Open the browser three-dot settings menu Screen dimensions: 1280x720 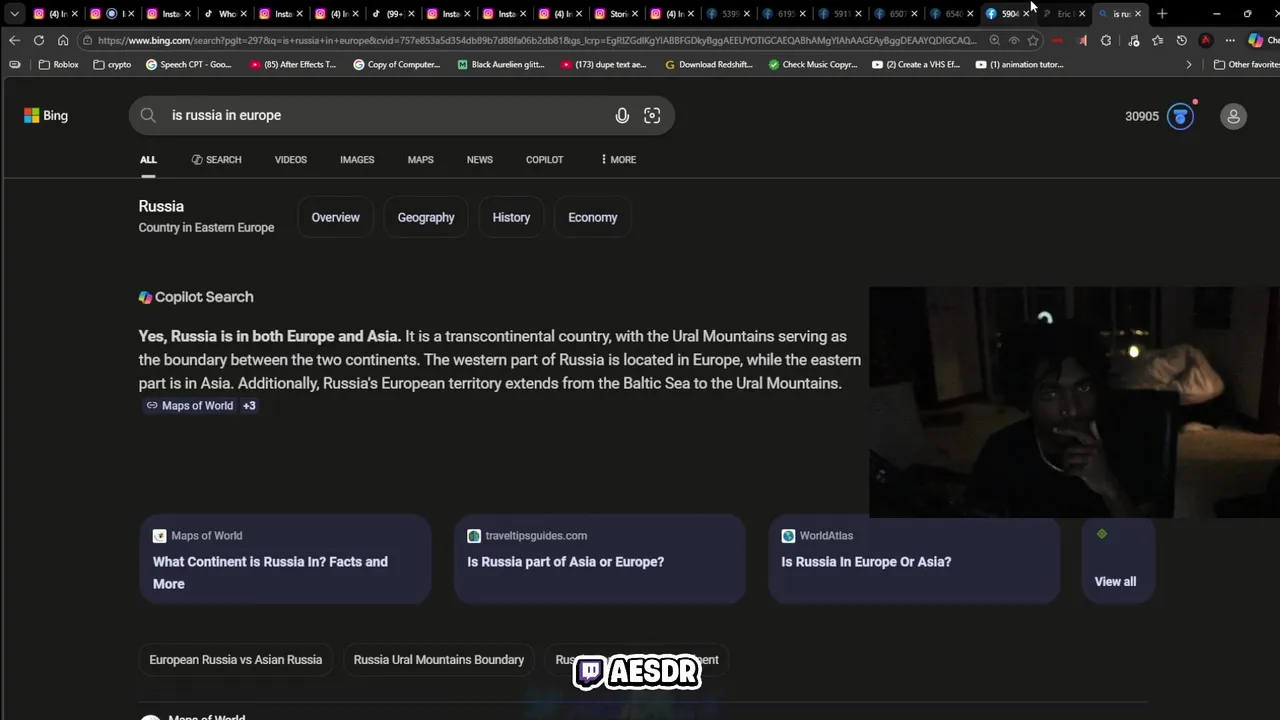1230,40
